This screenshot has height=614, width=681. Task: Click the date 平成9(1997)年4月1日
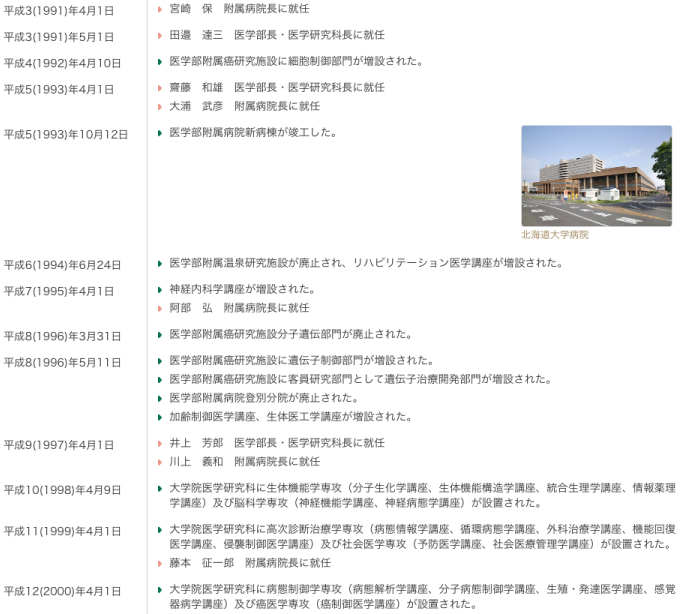coord(59,445)
